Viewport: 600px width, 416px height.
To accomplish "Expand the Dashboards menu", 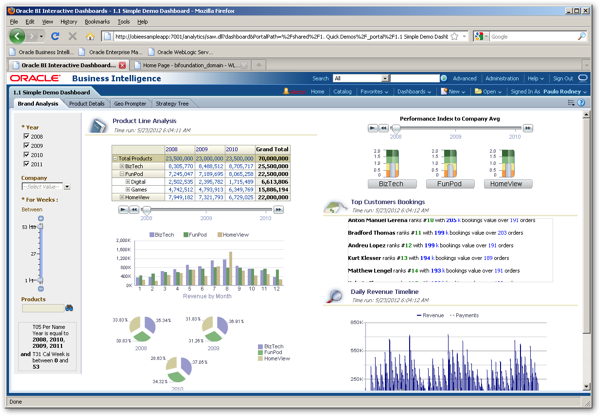I will [414, 91].
